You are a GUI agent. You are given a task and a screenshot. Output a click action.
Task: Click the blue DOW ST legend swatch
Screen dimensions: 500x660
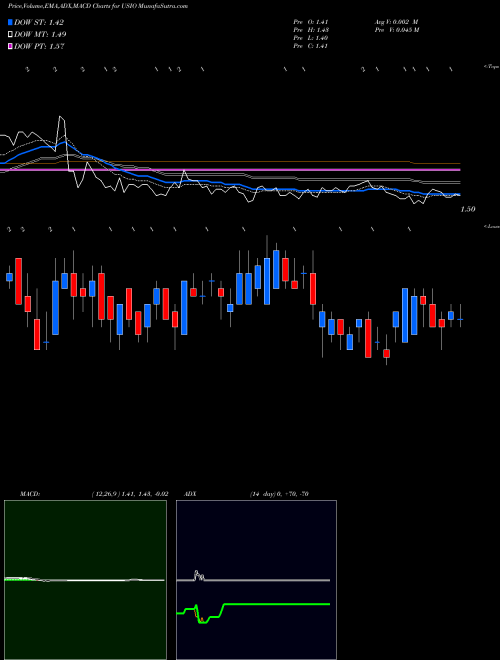point(10,22)
